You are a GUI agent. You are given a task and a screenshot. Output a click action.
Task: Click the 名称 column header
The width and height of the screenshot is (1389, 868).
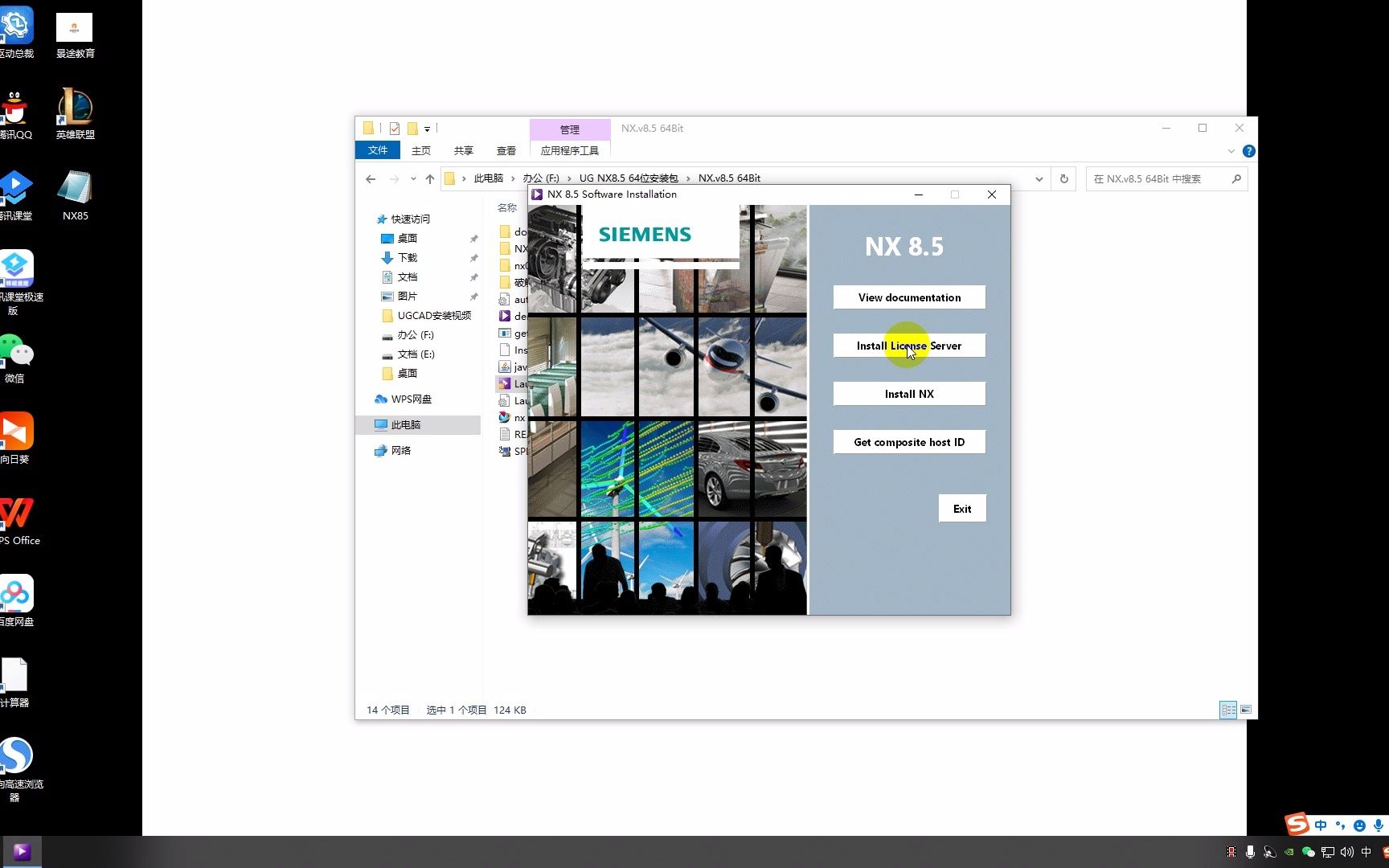click(507, 207)
